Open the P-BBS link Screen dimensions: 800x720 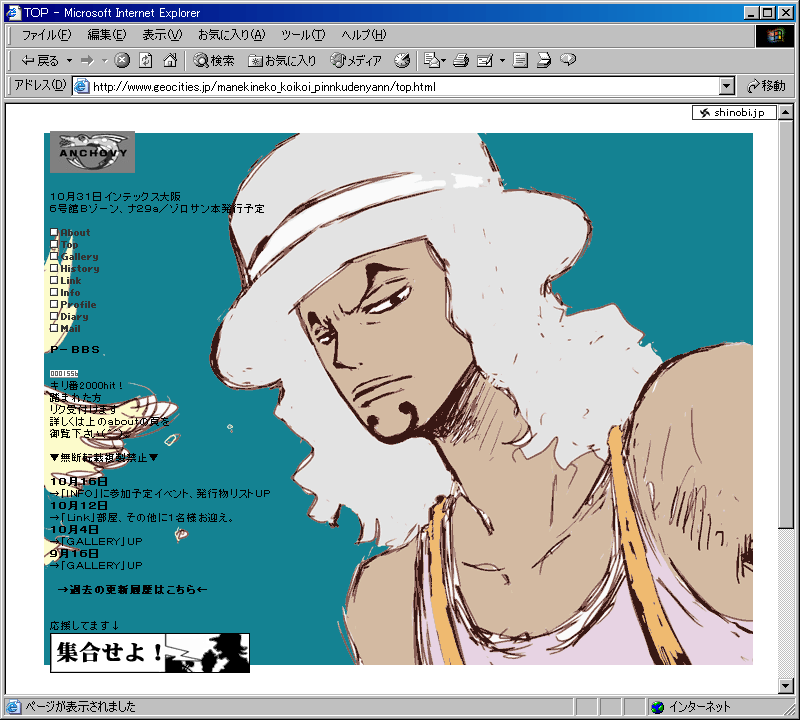pos(75,350)
